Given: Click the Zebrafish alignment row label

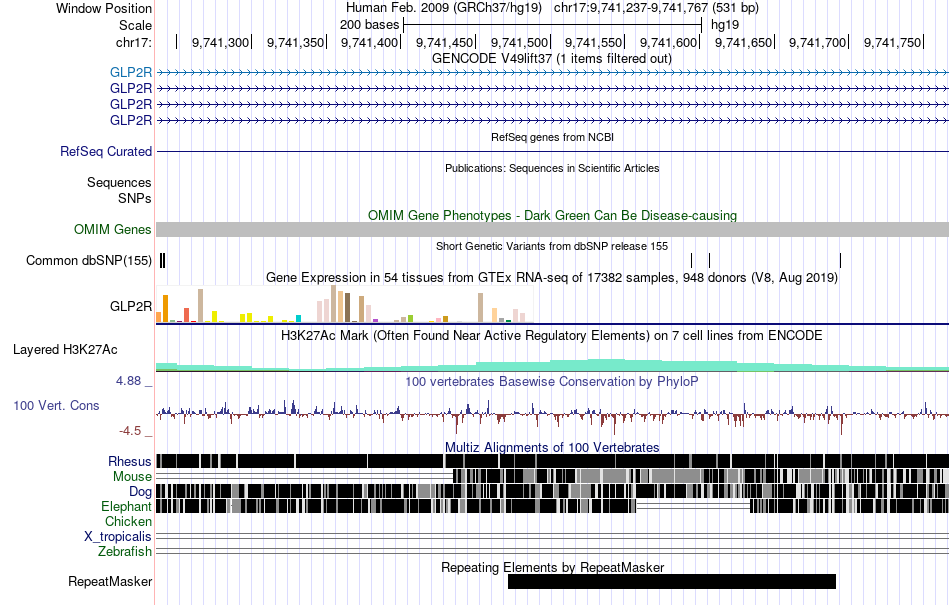Looking at the screenshot, I should (x=125, y=552).
